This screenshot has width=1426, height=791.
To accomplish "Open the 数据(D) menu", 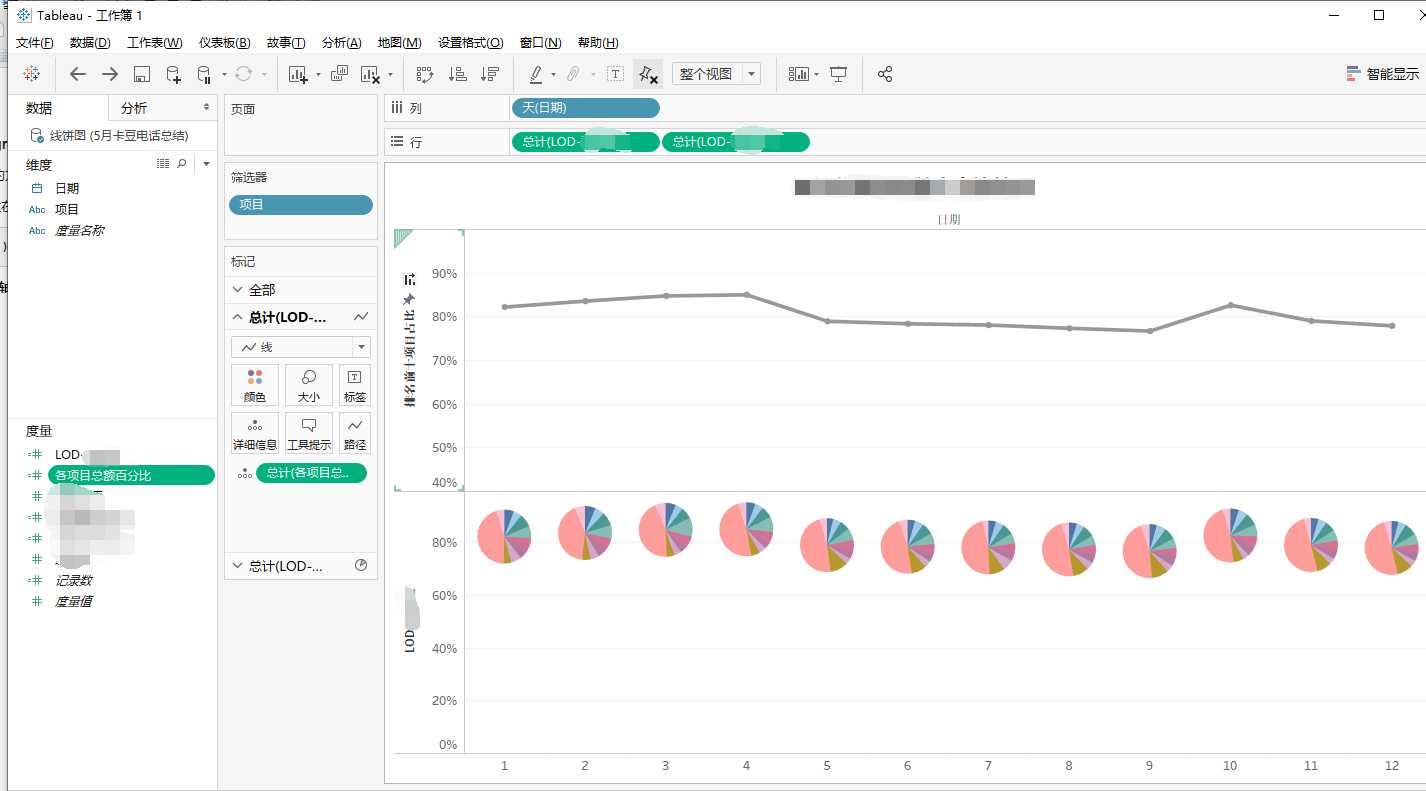I will (x=90, y=43).
